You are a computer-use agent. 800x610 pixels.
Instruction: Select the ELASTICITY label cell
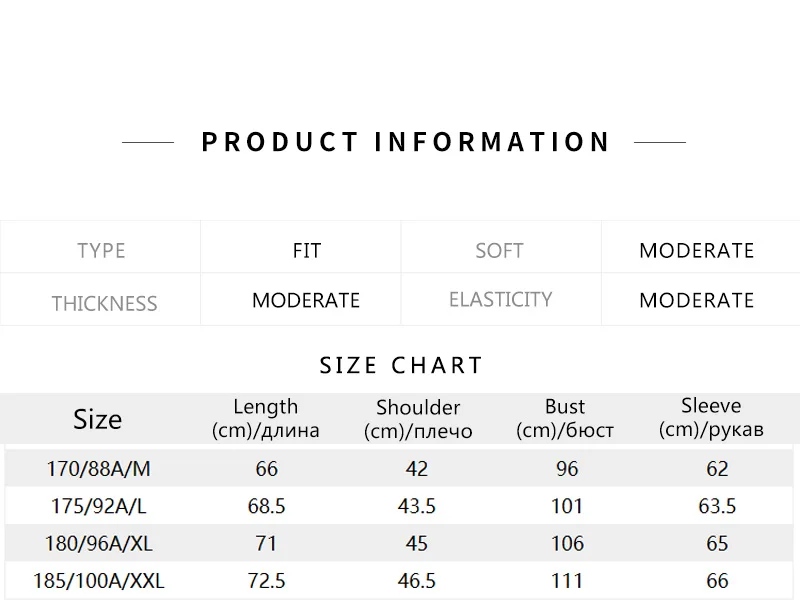click(x=500, y=300)
